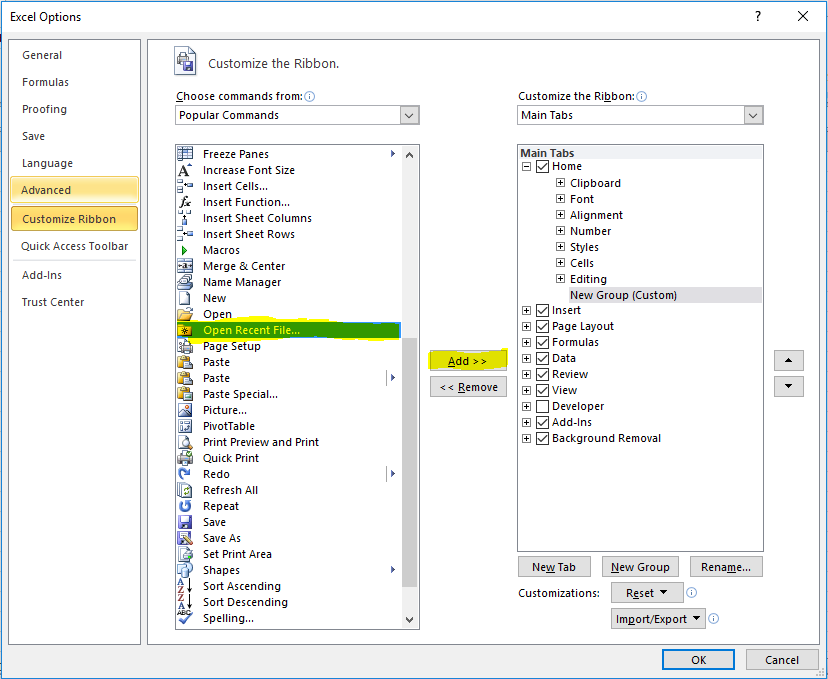
Task: Select the Print Preview and Print icon
Action: [x=185, y=442]
